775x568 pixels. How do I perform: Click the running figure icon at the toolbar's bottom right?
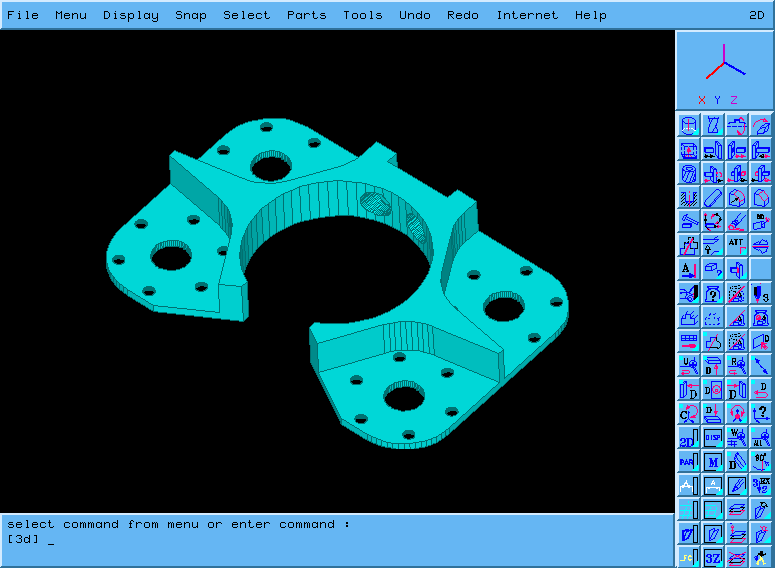click(761, 557)
